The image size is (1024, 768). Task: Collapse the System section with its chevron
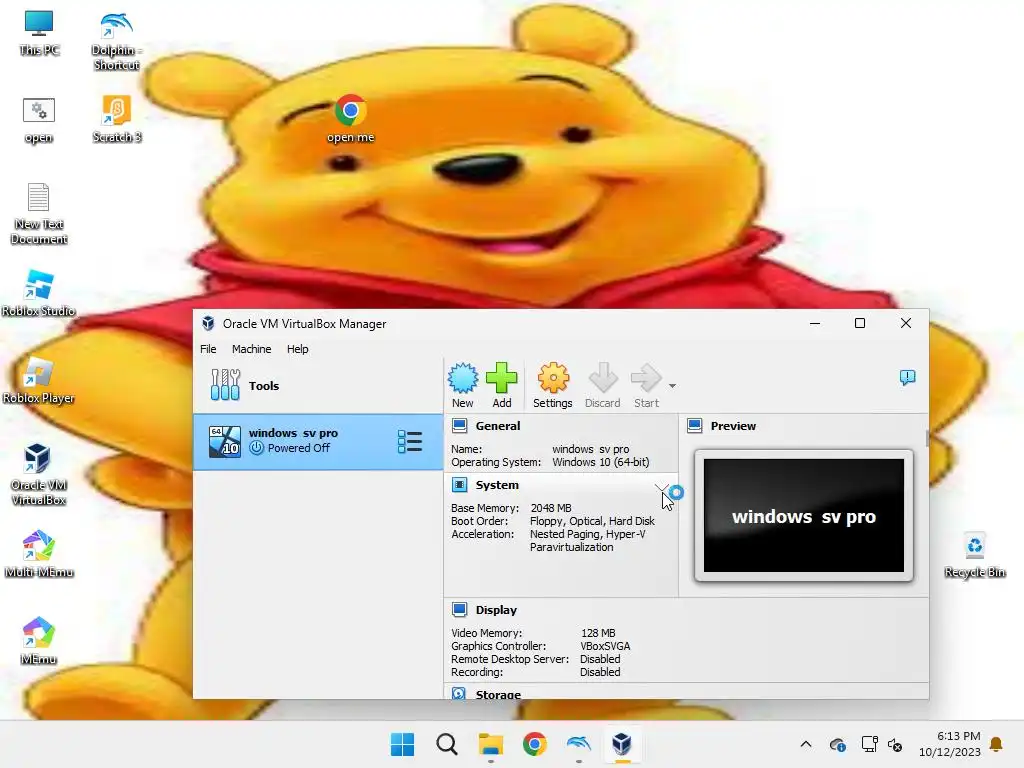coord(661,488)
